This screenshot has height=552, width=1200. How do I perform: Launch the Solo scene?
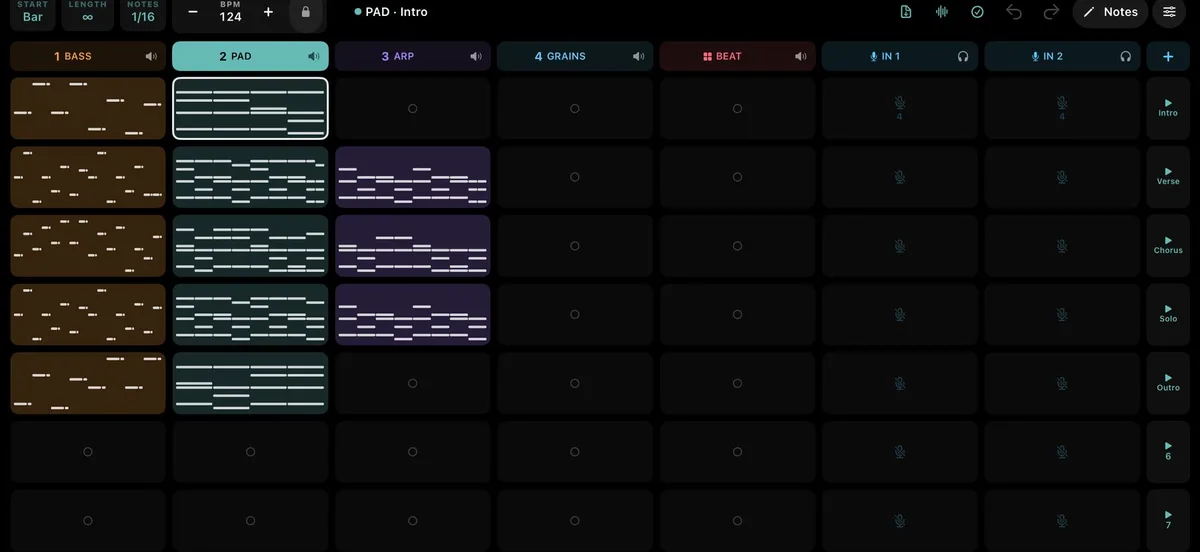pos(1168,314)
